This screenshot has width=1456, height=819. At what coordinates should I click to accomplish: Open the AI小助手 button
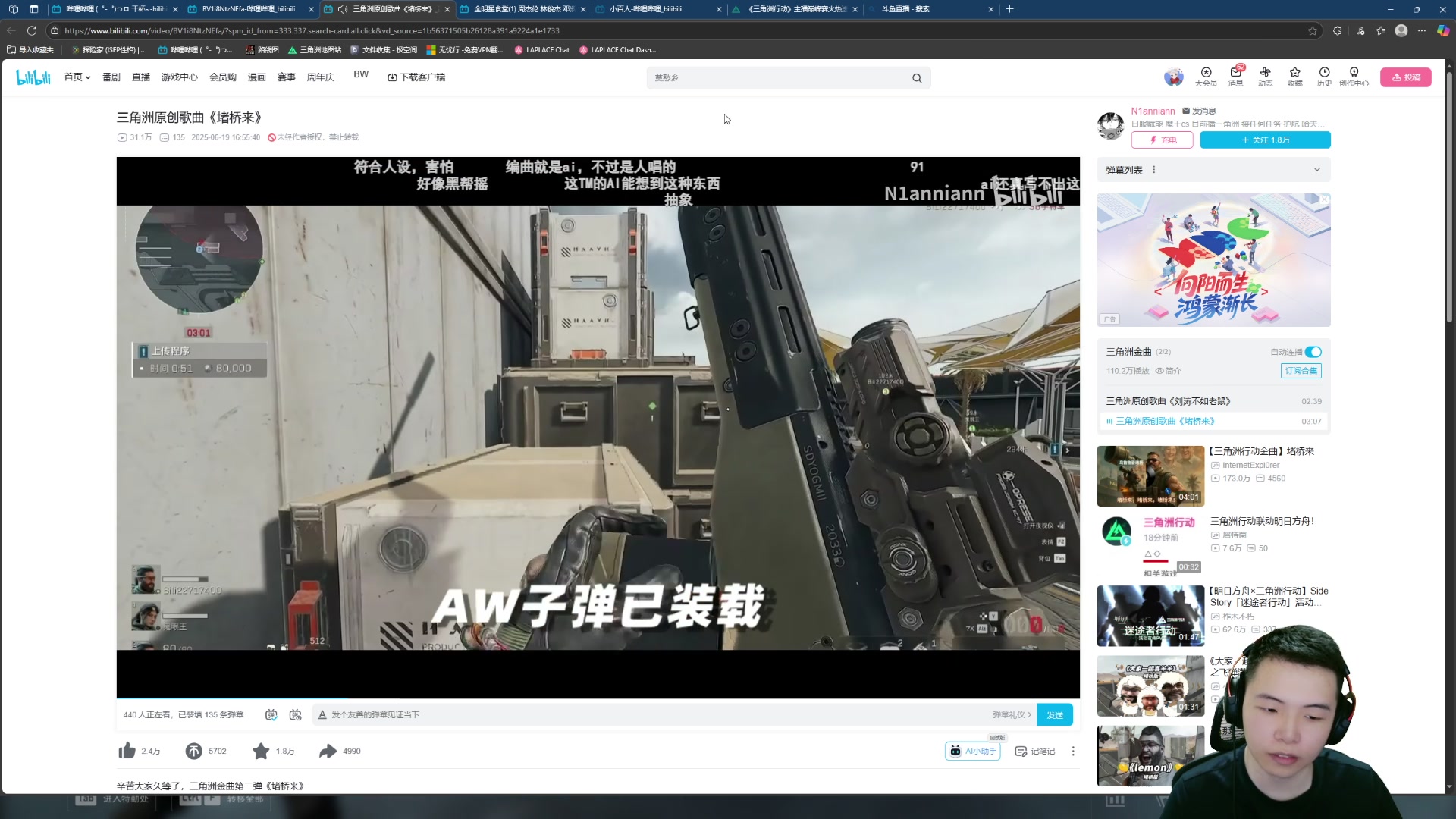click(973, 751)
